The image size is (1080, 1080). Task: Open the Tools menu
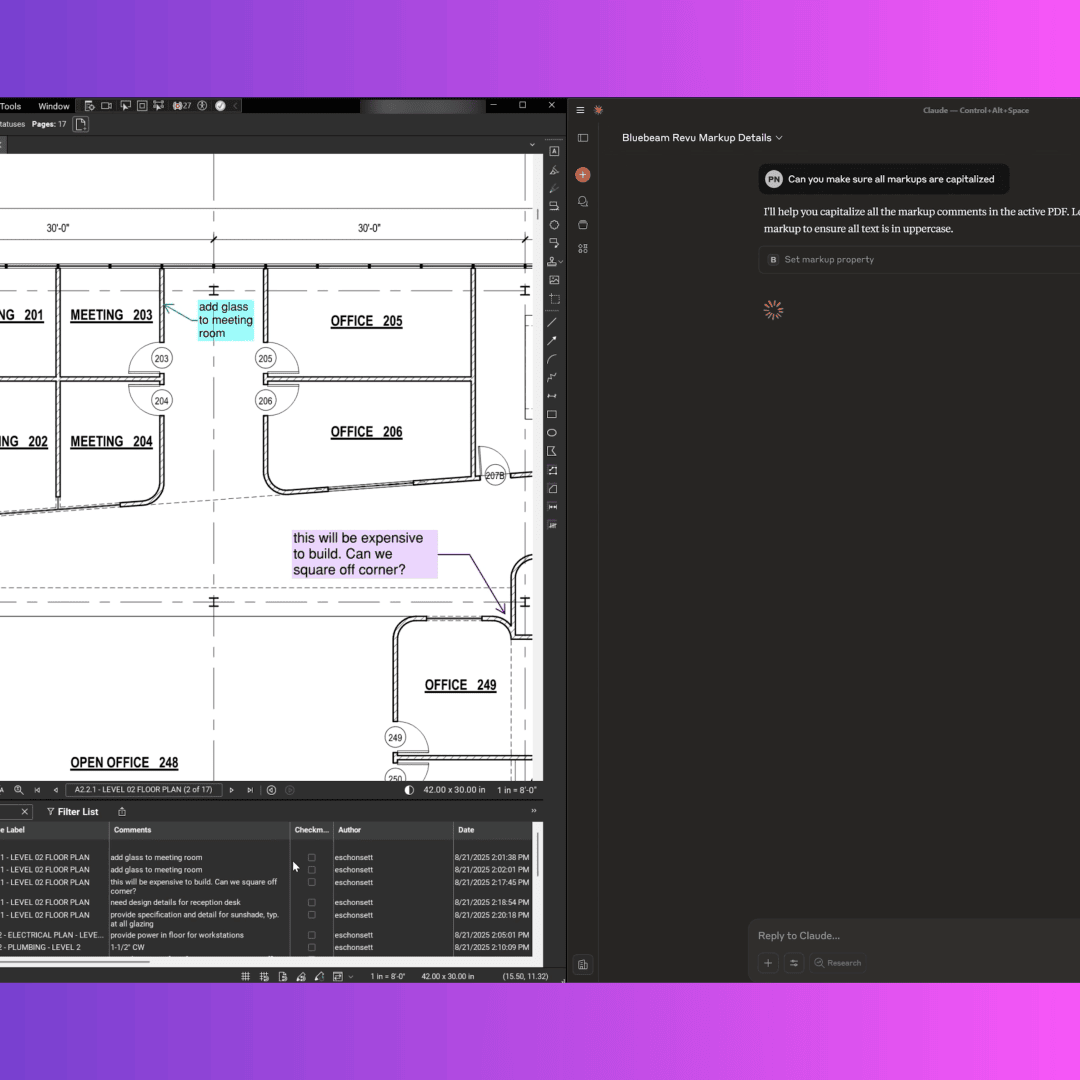11,106
